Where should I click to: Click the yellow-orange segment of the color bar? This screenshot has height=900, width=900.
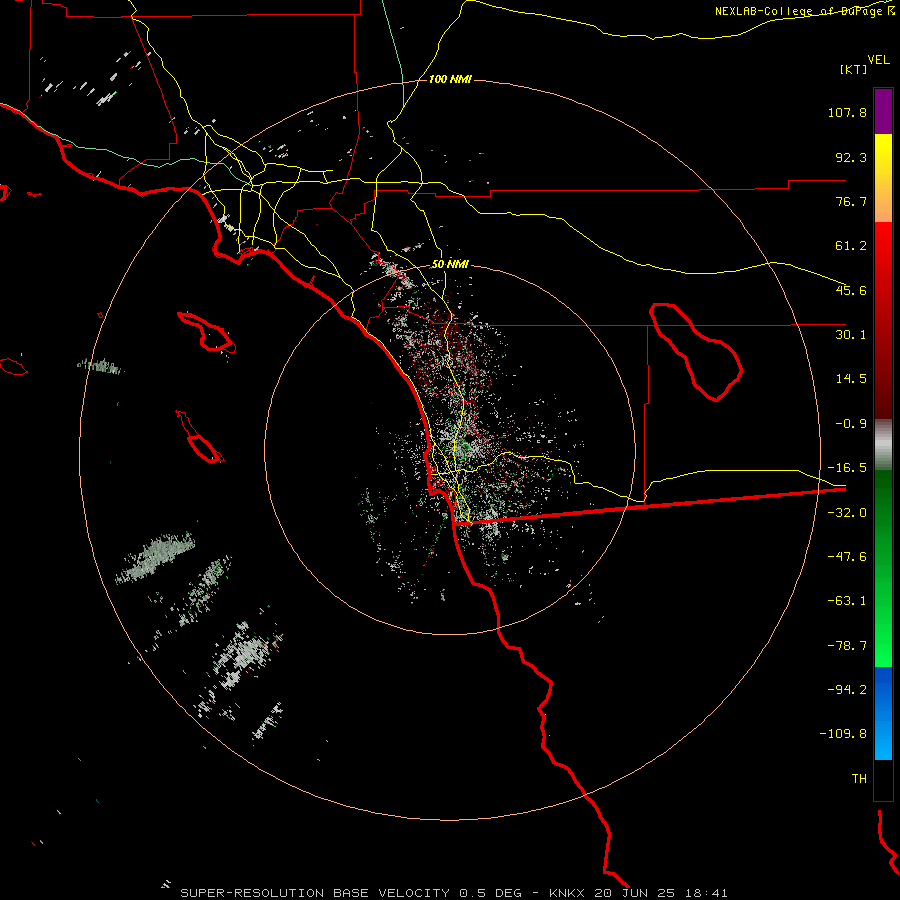(883, 178)
